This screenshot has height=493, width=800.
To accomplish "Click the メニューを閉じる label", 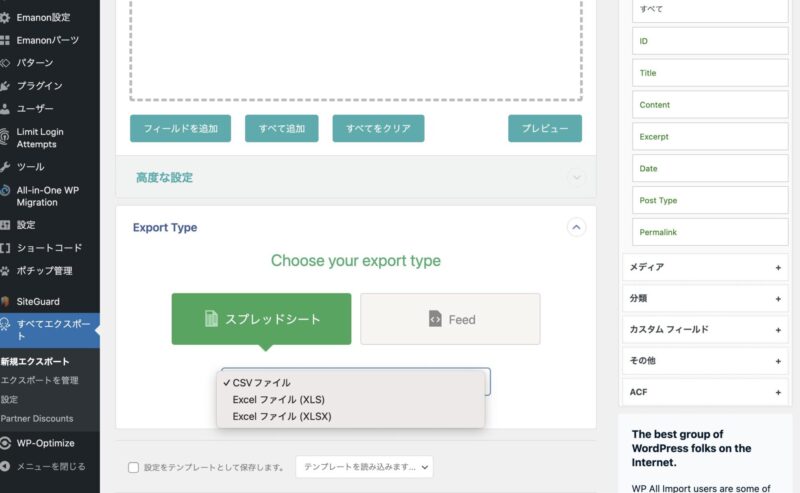I will point(51,466).
